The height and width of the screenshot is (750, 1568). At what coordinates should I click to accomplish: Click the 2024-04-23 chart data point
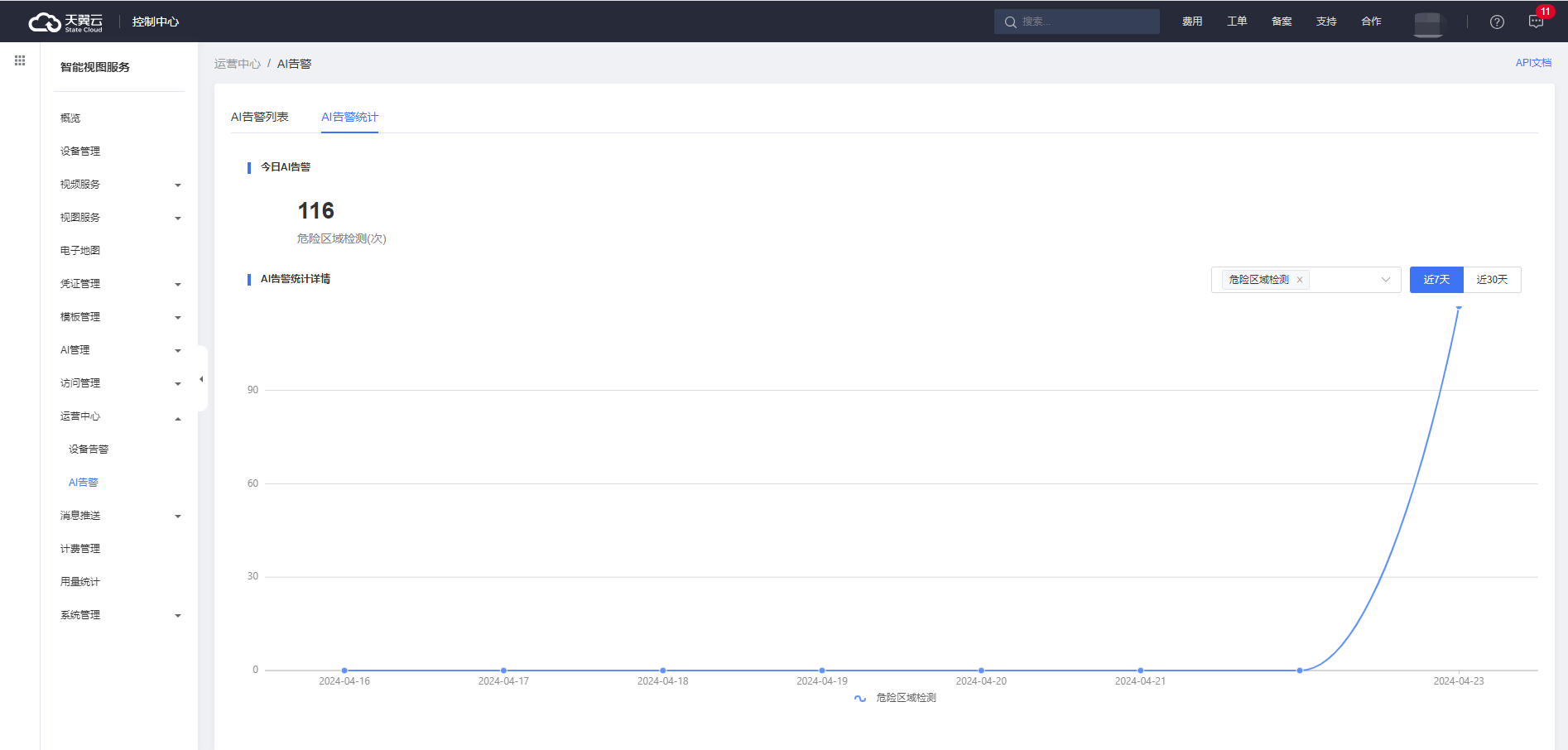(1459, 308)
